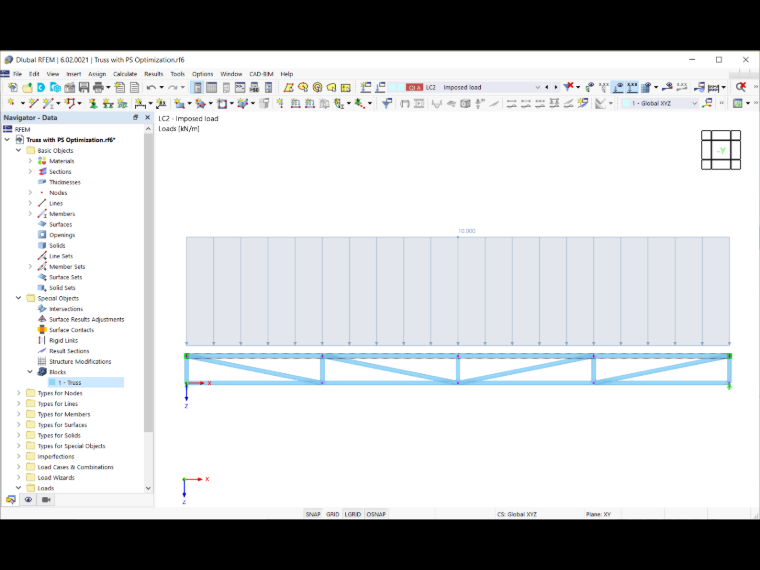Toggle OSNAP in the status bar
Viewport: 760px width, 570px height.
tap(376, 514)
